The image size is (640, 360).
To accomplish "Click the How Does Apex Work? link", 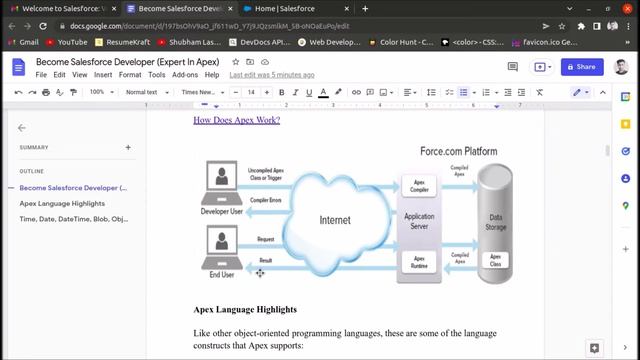I will tap(237, 120).
